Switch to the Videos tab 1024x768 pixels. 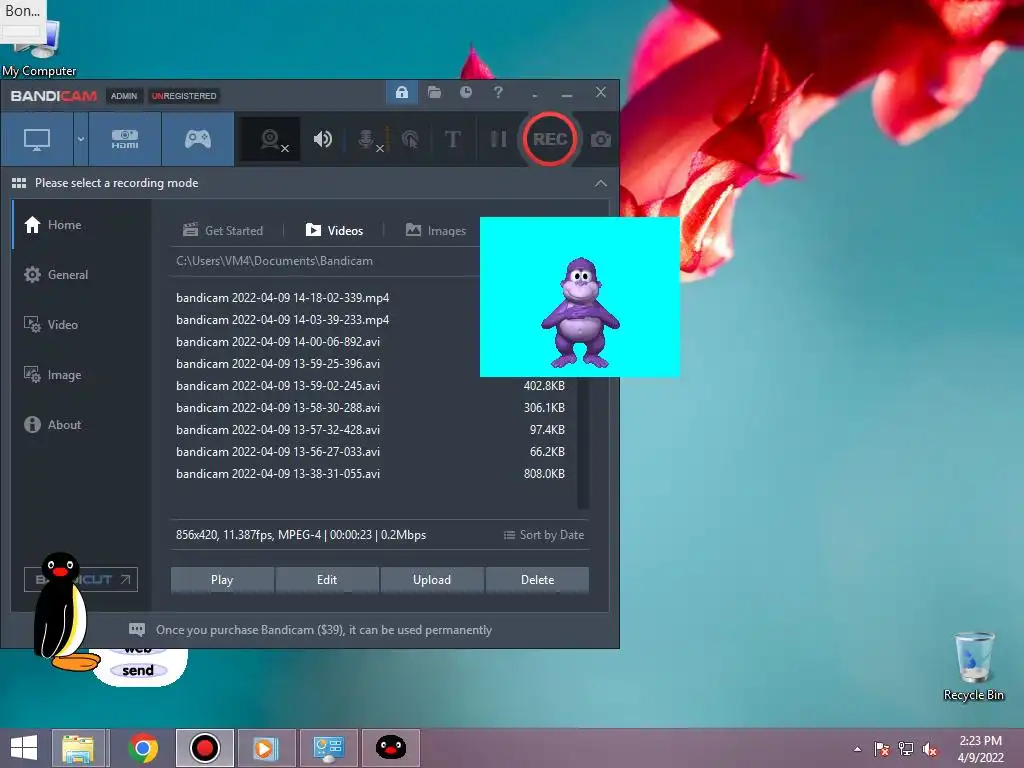(x=334, y=231)
